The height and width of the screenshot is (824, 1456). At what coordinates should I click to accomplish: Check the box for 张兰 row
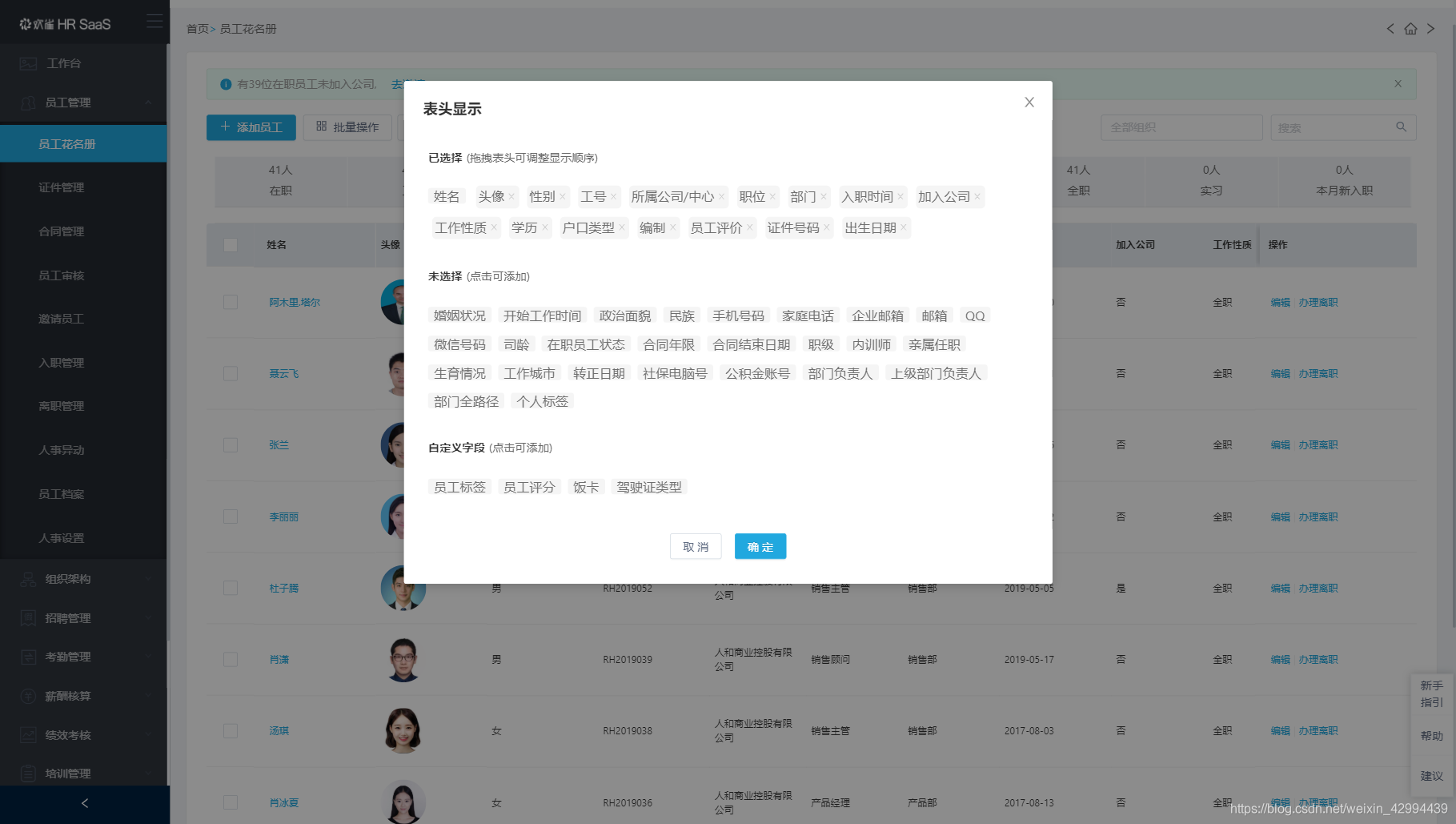(231, 445)
